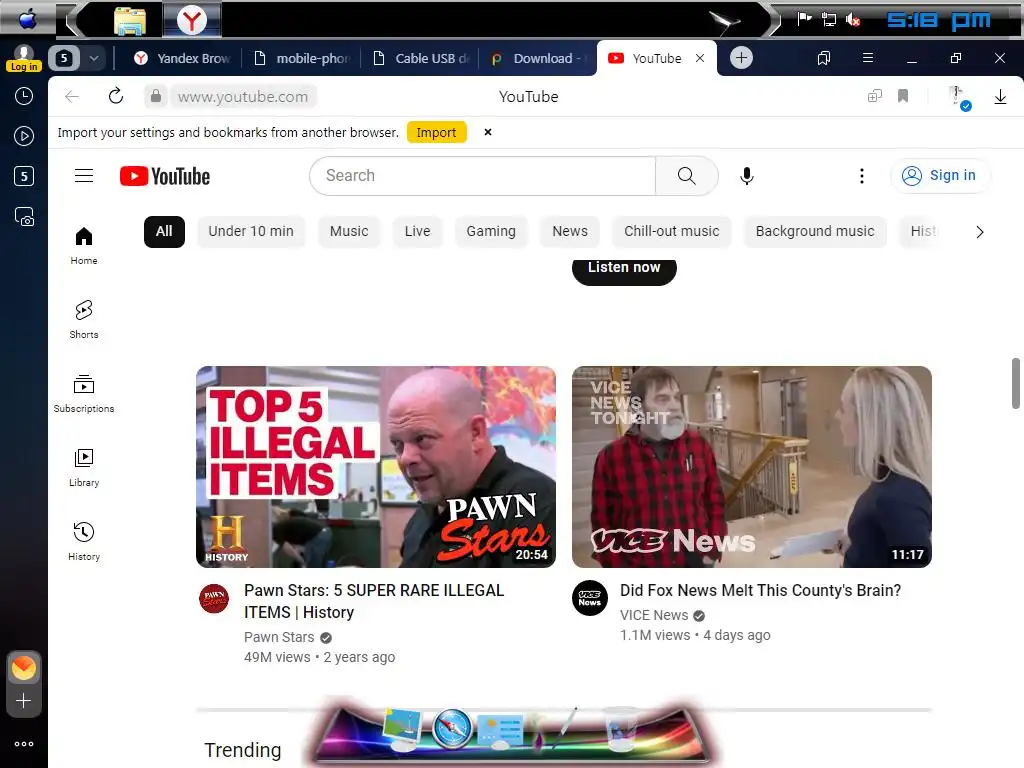Screen dimensions: 1024x768
Task: Open the File Explorer folder icon in taskbar
Action: [x=130, y=21]
